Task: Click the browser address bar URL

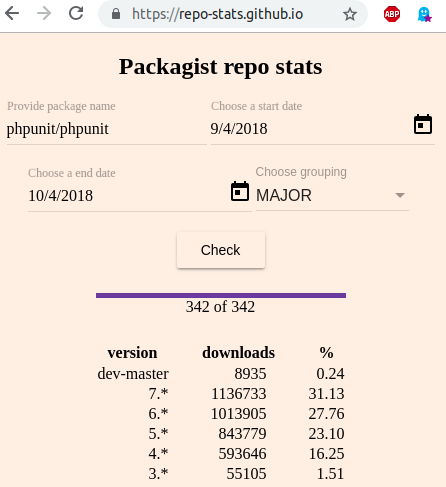Action: 217,14
